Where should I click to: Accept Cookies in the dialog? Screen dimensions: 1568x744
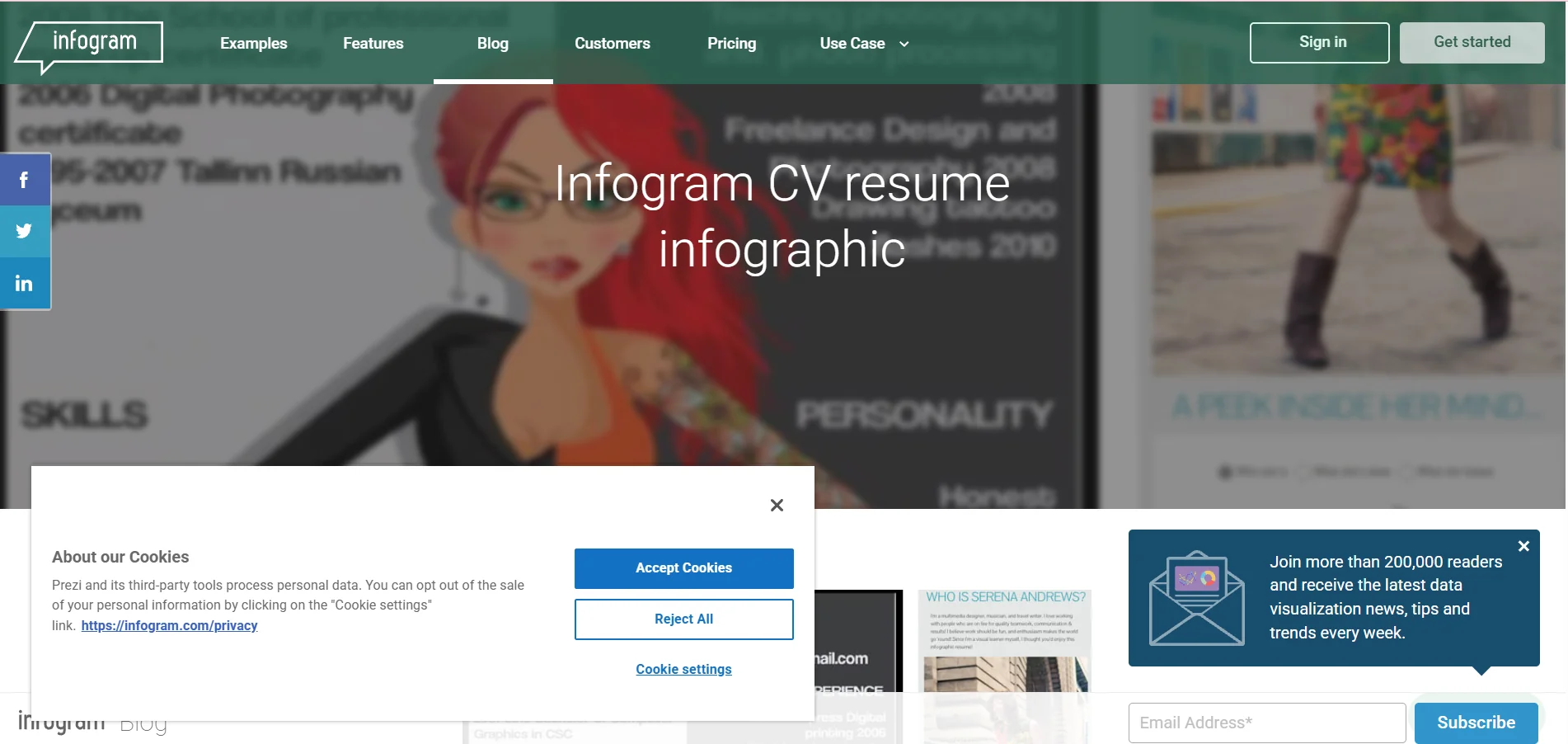[683, 567]
